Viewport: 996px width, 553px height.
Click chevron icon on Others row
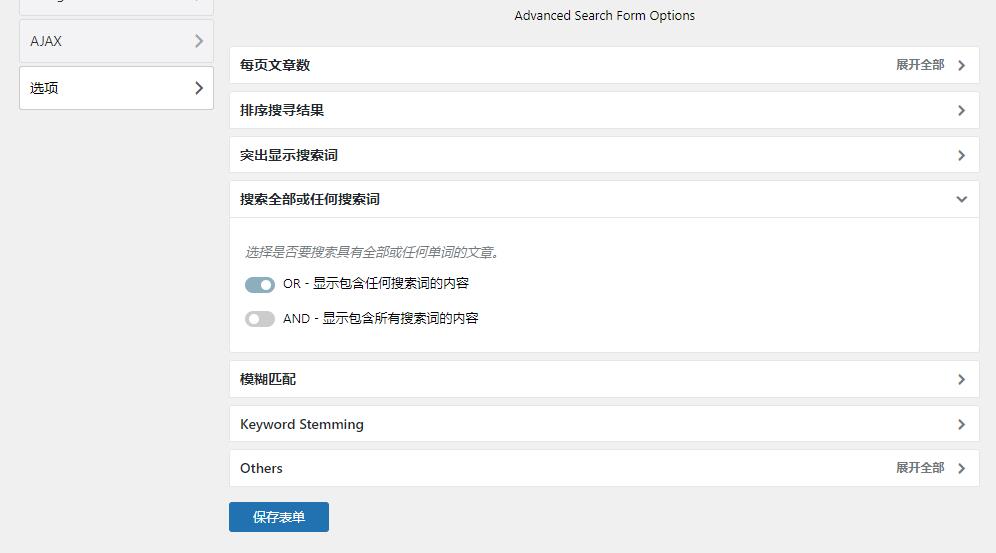(x=961, y=469)
